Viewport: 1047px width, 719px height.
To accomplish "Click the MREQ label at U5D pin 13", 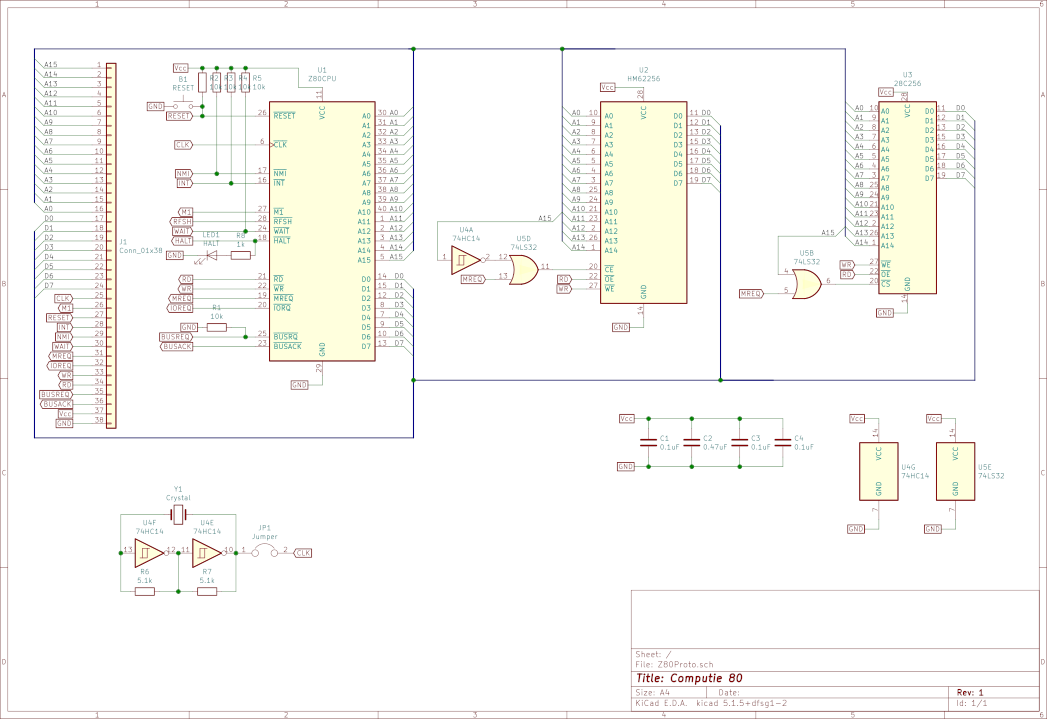I will [472, 279].
